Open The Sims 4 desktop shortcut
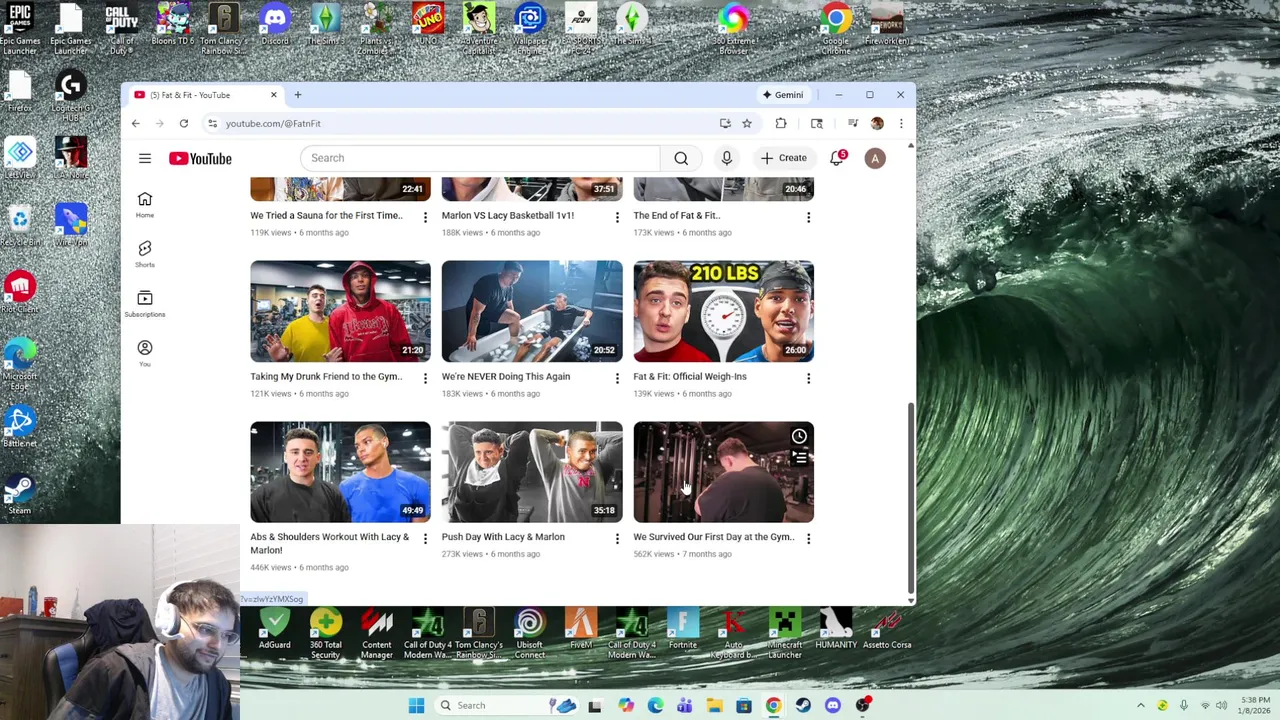1280x720 pixels. (x=631, y=25)
